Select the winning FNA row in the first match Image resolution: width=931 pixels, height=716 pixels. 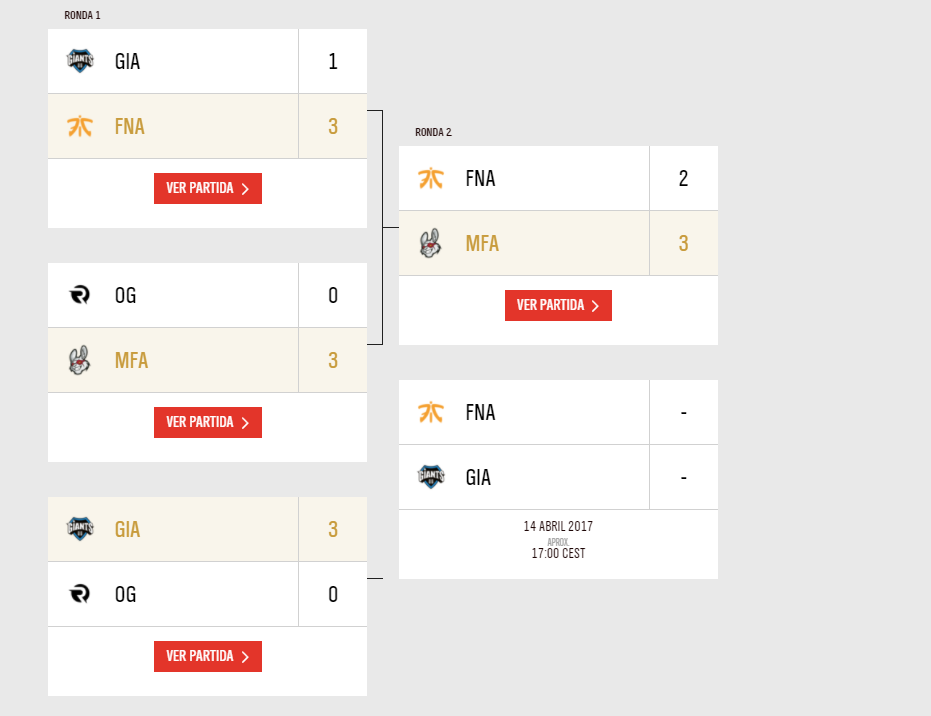click(207, 126)
